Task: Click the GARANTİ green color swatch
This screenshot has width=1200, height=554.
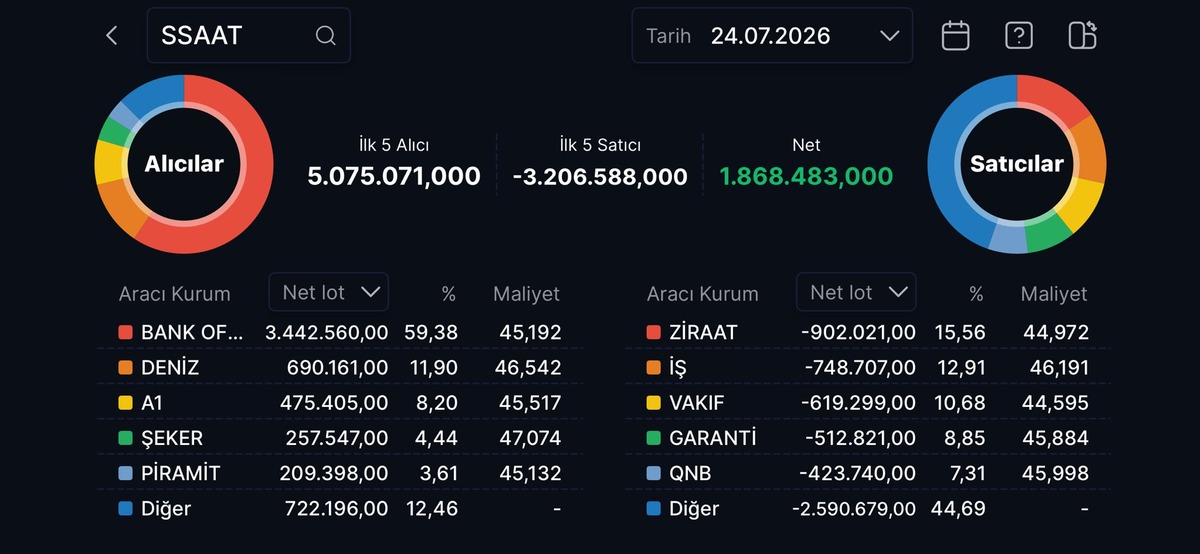Action: 653,438
